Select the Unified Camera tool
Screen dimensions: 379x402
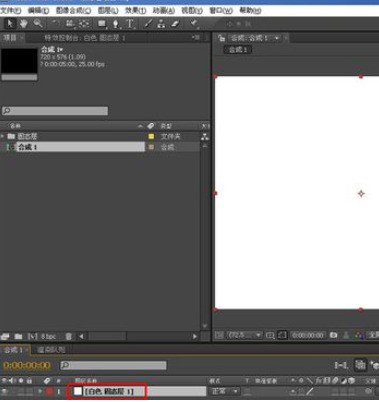point(70,24)
